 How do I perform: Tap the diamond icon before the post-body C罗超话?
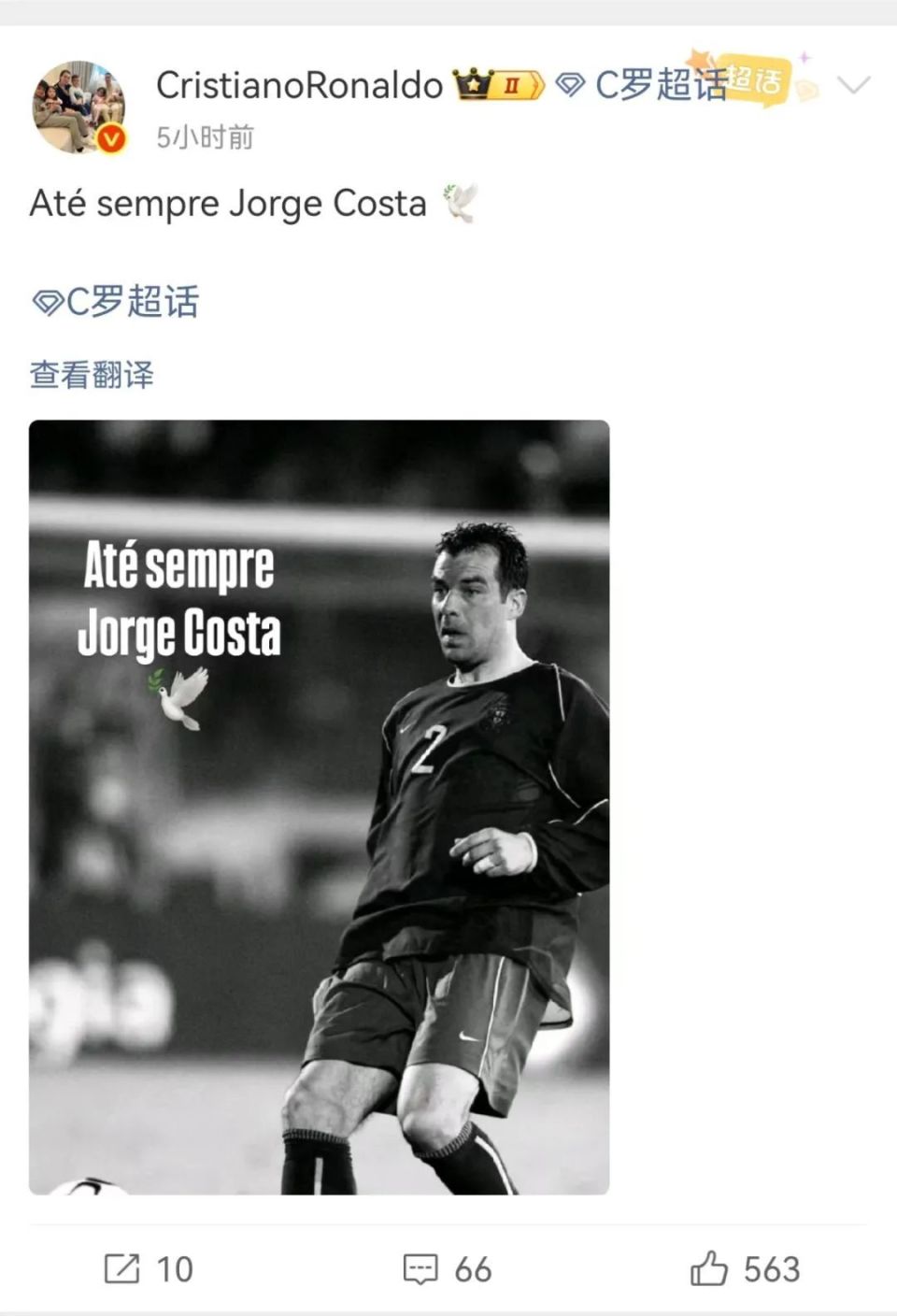coord(47,303)
